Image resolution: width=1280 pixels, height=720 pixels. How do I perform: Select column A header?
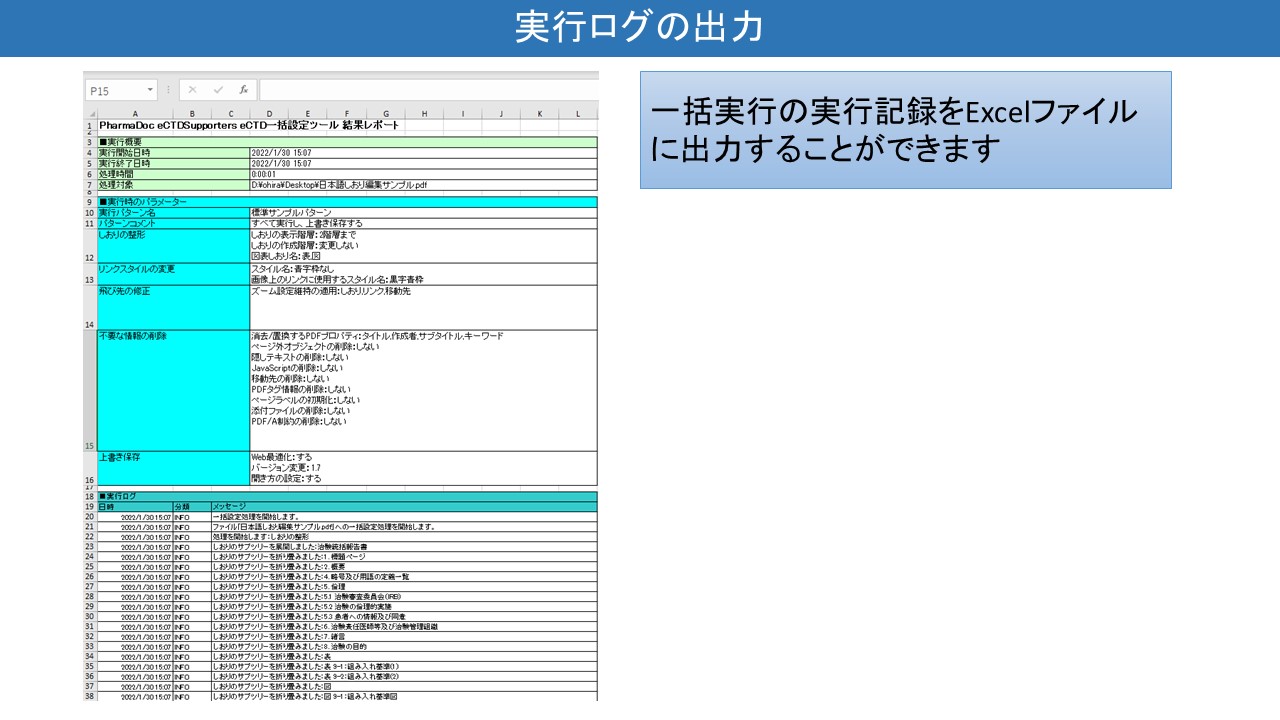tap(135, 114)
